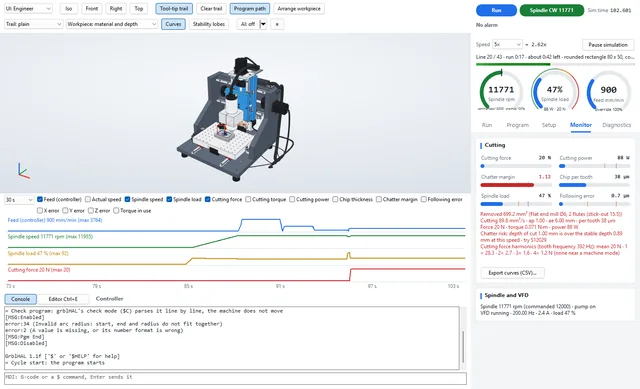Image resolution: width=640 pixels, height=389 pixels.
Task: Open the Trail: plain dropdown
Action: click(33, 24)
